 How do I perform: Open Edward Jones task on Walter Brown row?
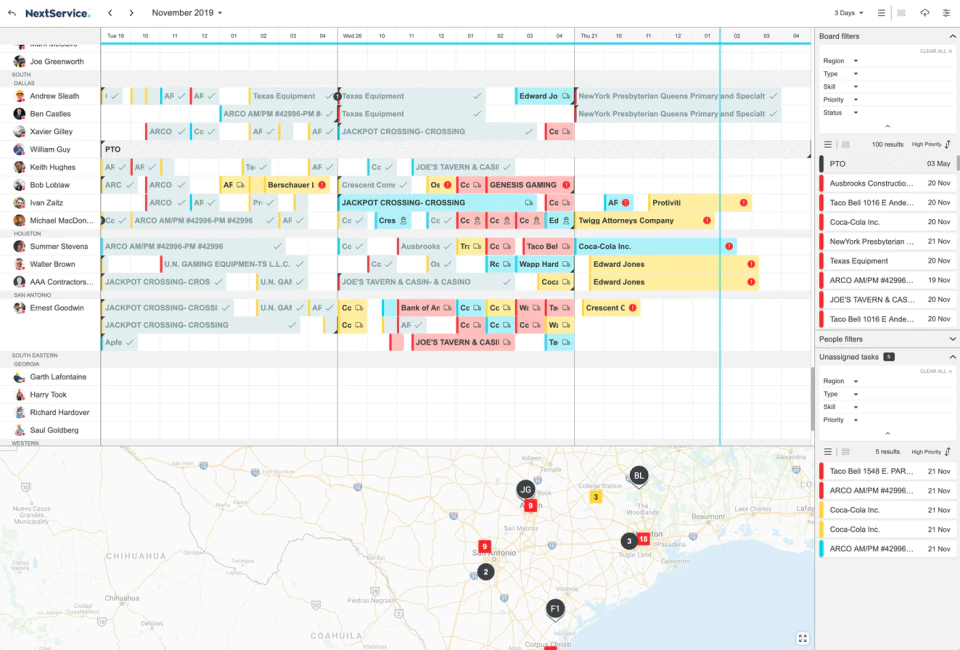673,264
